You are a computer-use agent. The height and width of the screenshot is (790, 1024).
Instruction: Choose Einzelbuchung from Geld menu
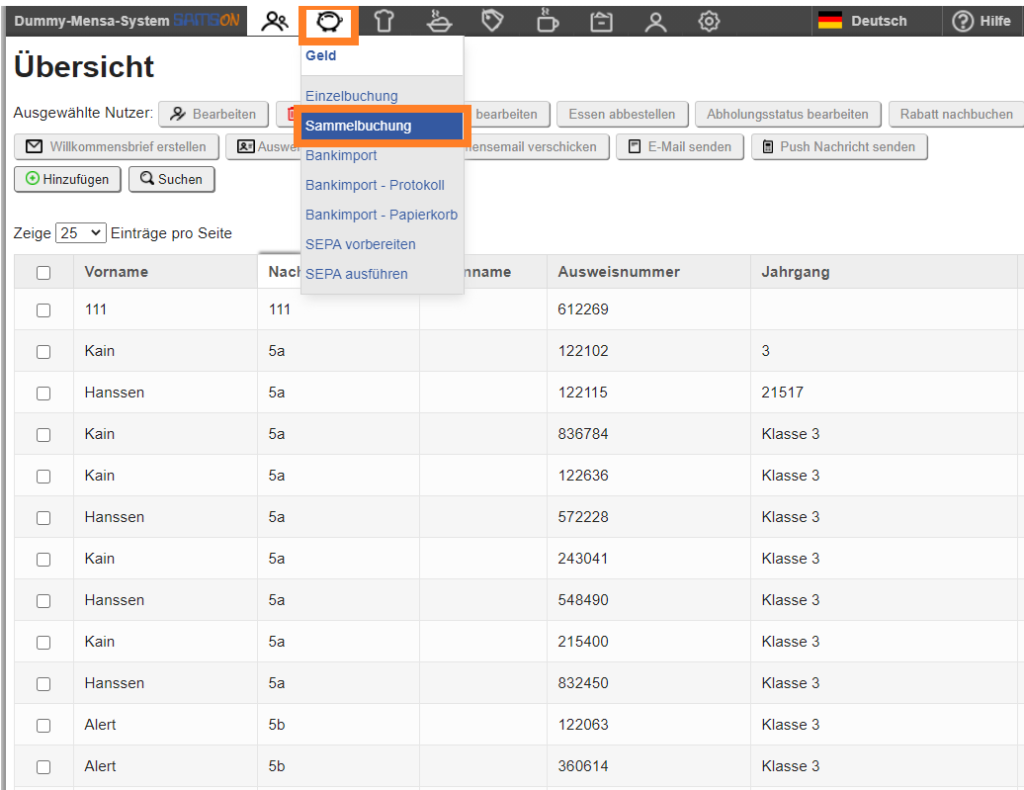point(351,96)
